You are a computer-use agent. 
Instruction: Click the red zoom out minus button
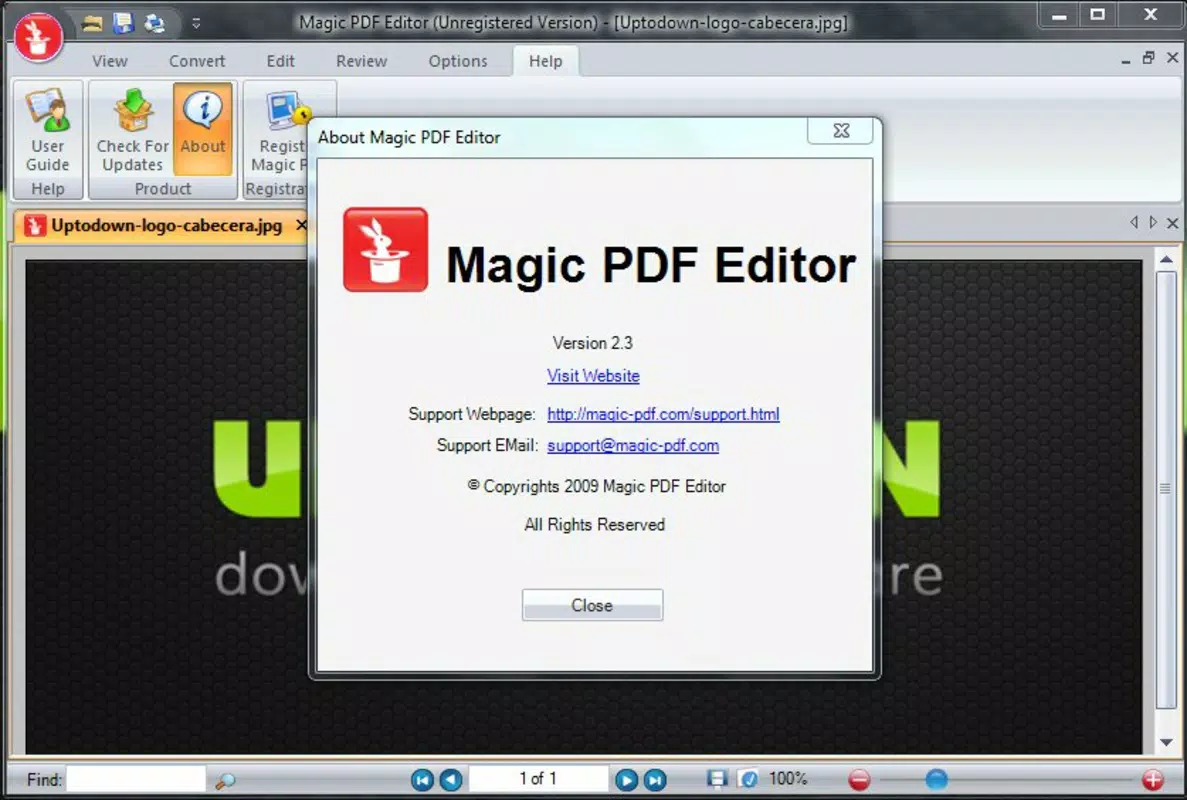(x=859, y=780)
